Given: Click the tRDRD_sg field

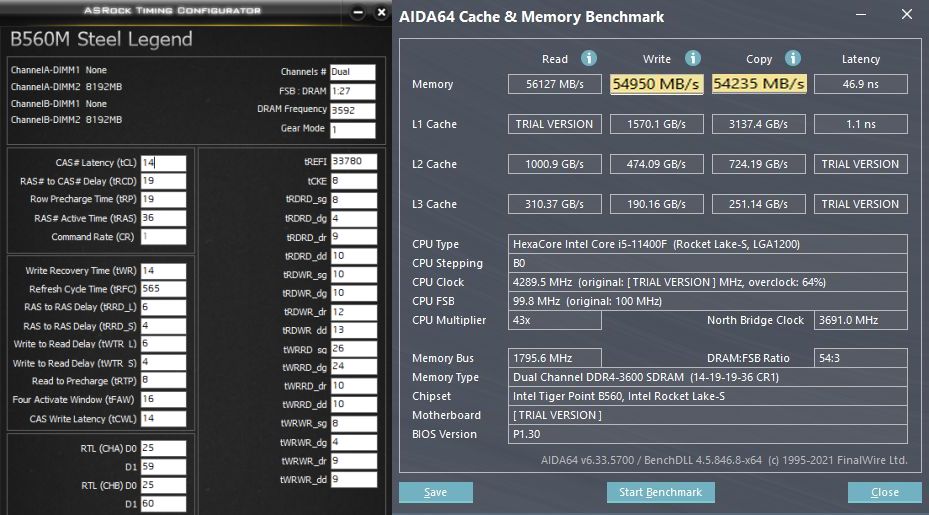Looking at the screenshot, I should [x=354, y=200].
